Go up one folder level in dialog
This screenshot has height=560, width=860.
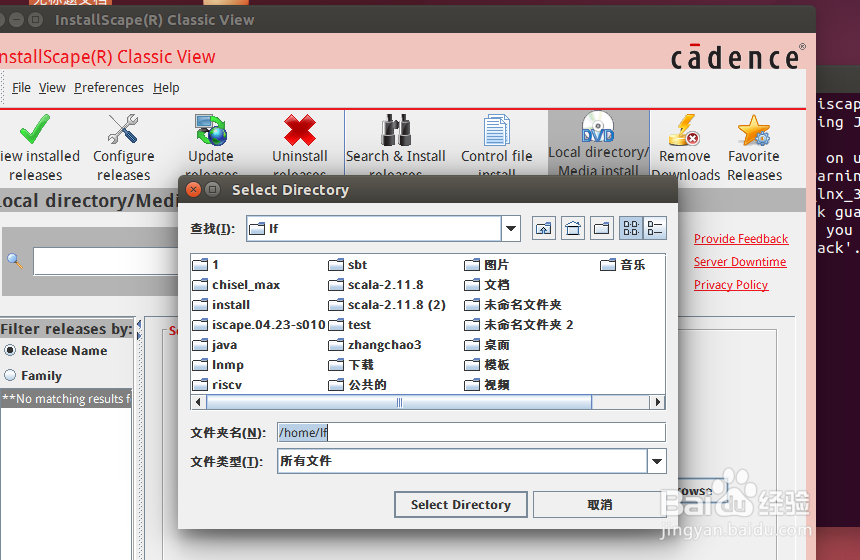click(544, 228)
